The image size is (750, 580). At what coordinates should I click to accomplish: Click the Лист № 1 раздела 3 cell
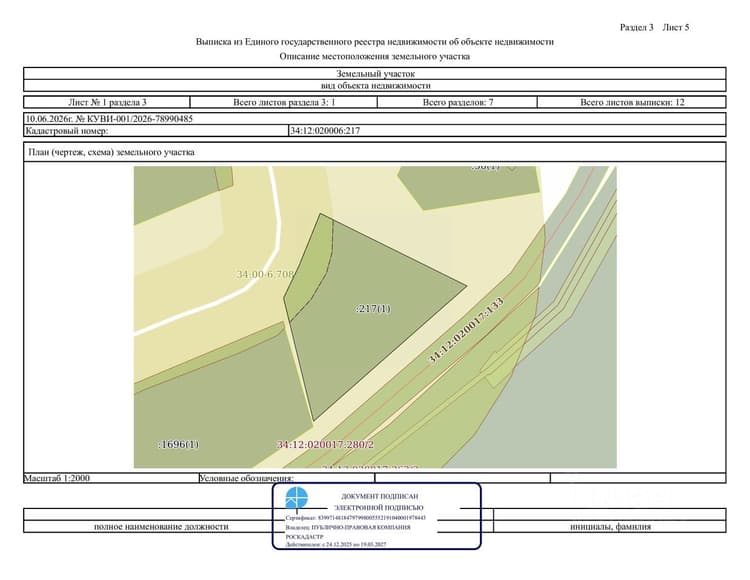107,102
